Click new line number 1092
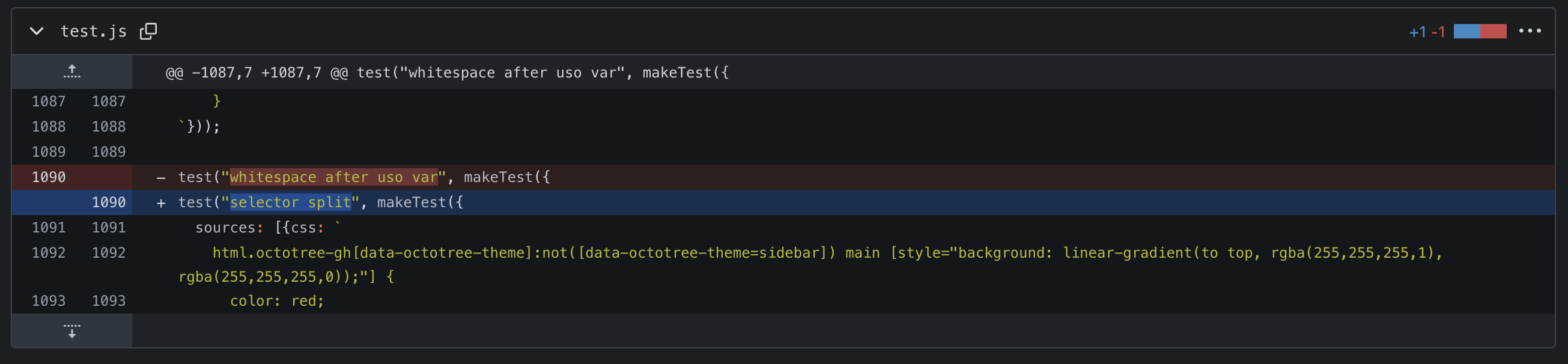The height and width of the screenshot is (364, 1568). [108, 253]
